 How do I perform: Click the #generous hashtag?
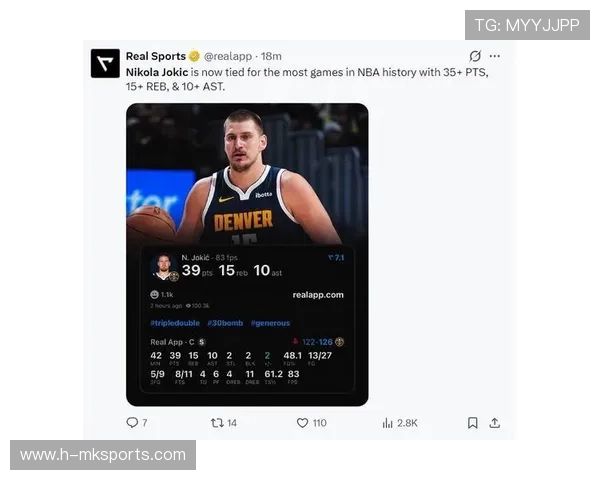click(x=270, y=323)
